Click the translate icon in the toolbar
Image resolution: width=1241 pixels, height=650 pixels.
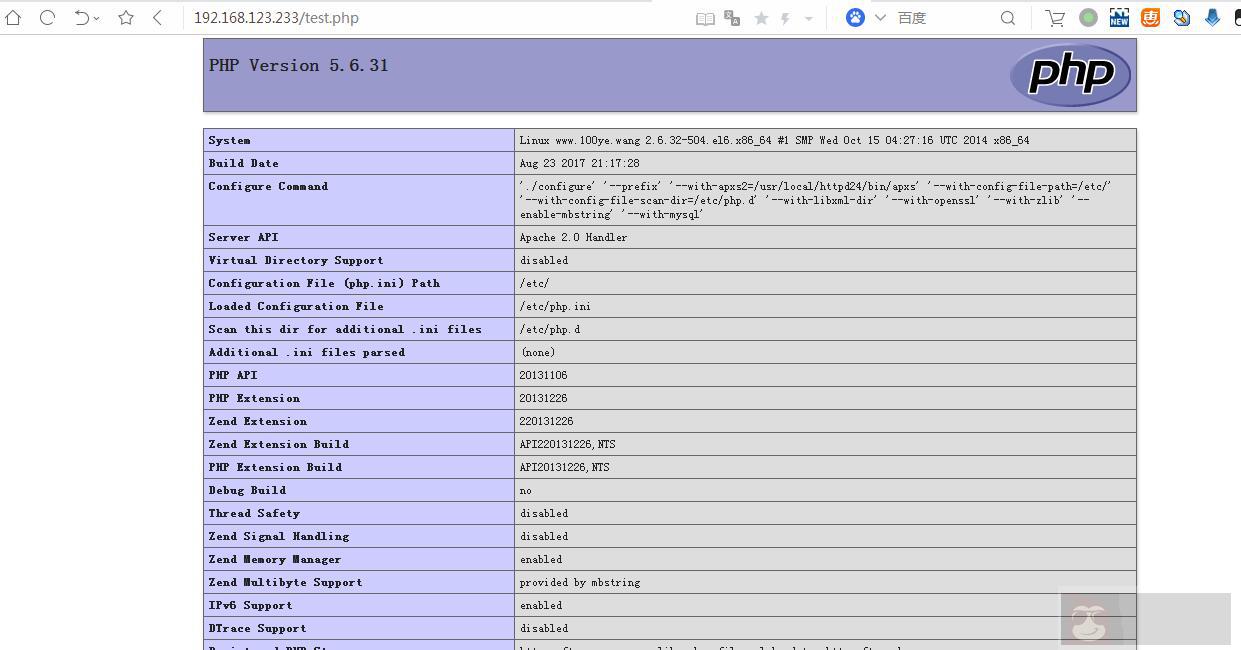click(732, 17)
